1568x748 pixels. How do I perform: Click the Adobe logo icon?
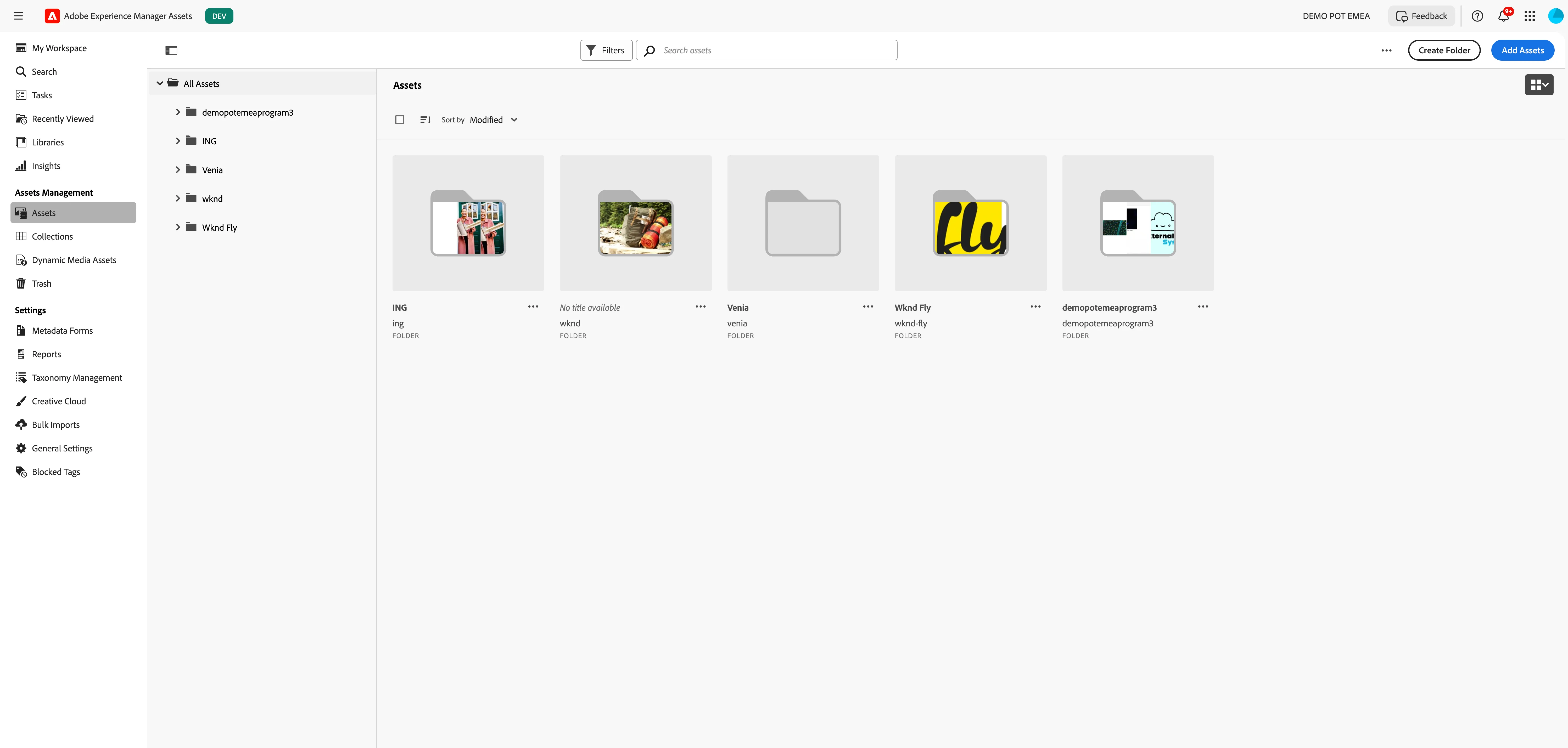pyautogui.click(x=52, y=16)
